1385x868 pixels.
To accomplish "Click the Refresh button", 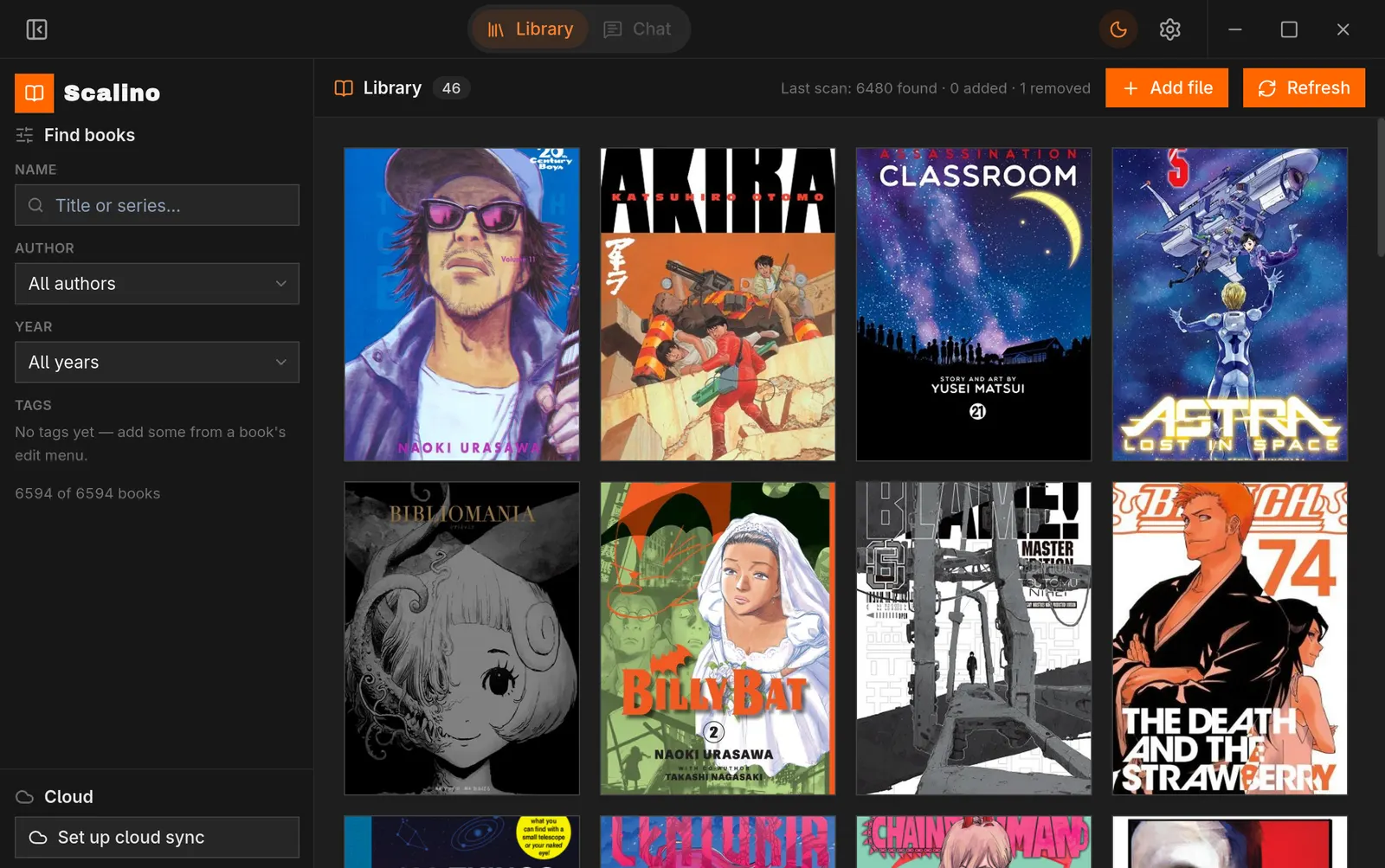I will click(x=1304, y=88).
